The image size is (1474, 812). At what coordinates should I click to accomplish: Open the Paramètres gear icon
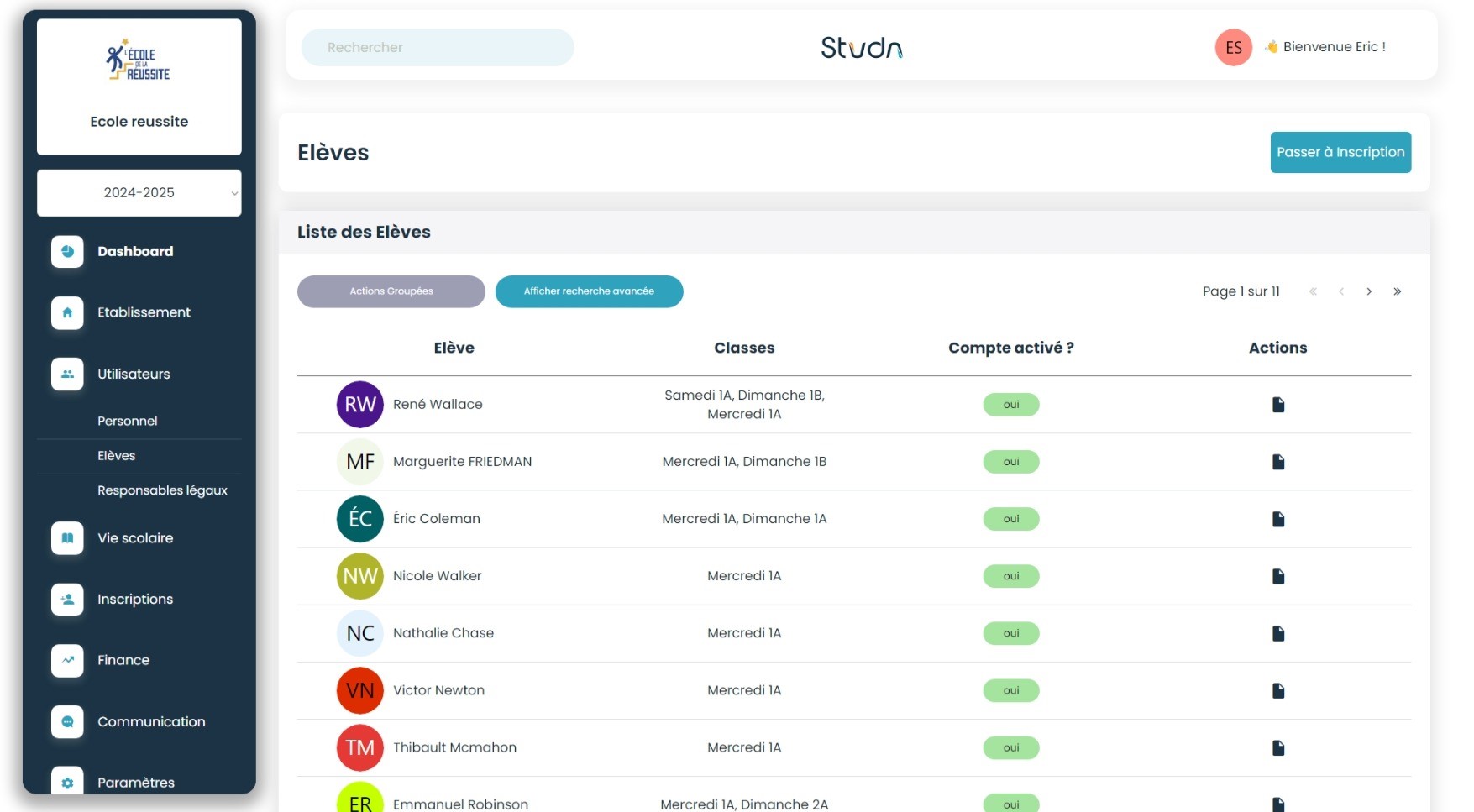pyautogui.click(x=67, y=782)
